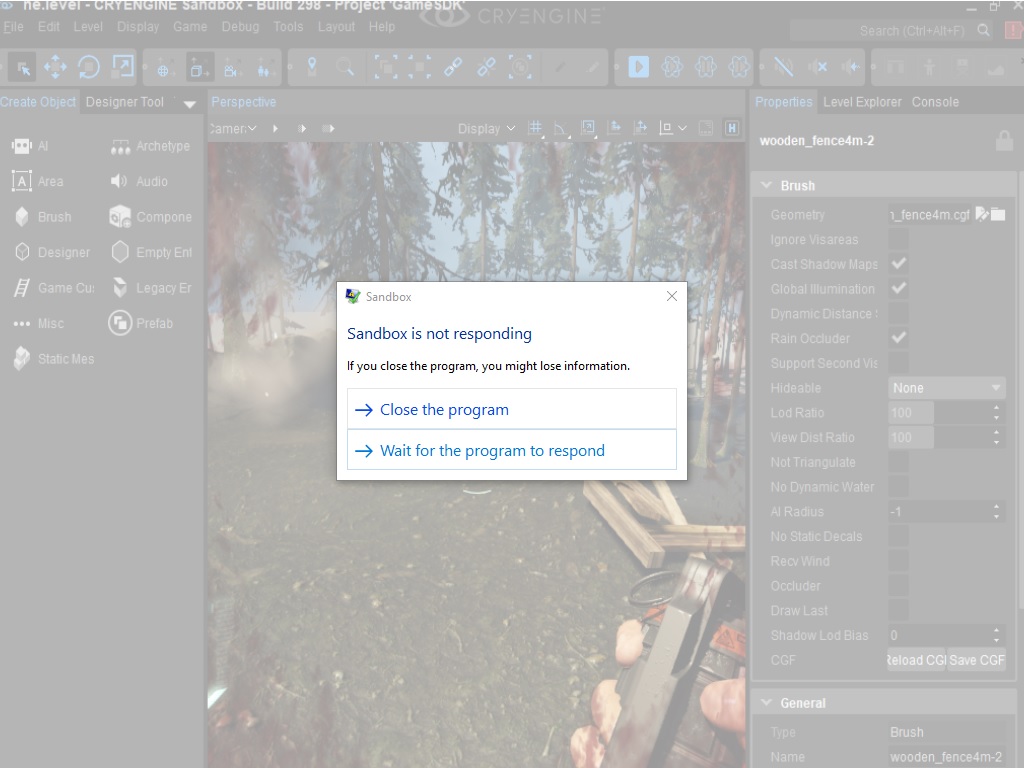1024x768 pixels.
Task: Open the Camera dropdown in viewport
Action: pyautogui.click(x=234, y=129)
